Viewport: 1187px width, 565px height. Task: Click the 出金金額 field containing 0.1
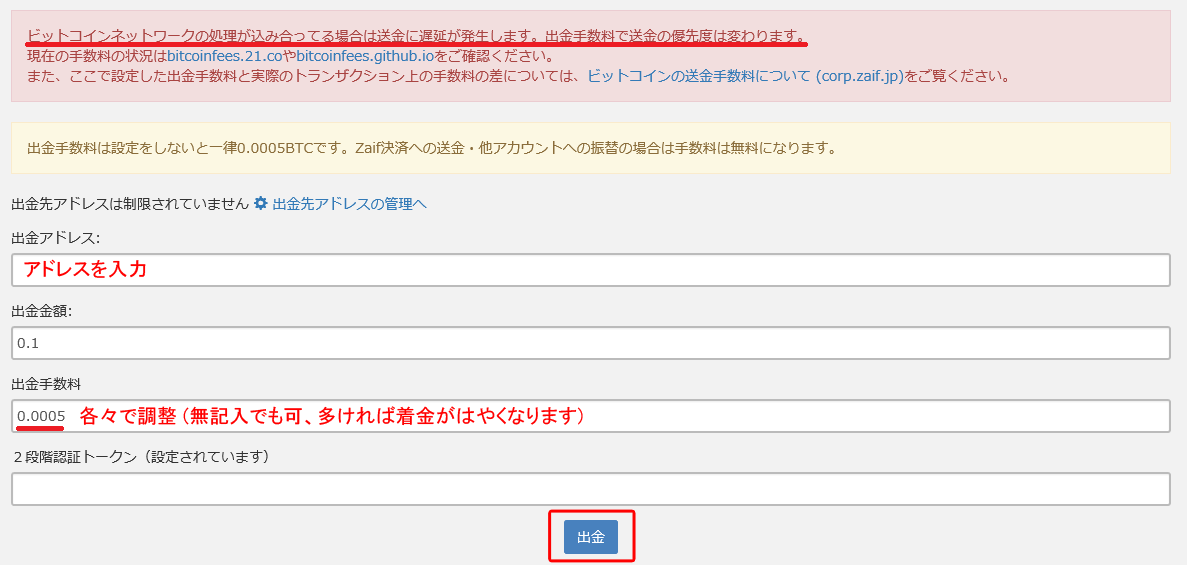coord(590,343)
